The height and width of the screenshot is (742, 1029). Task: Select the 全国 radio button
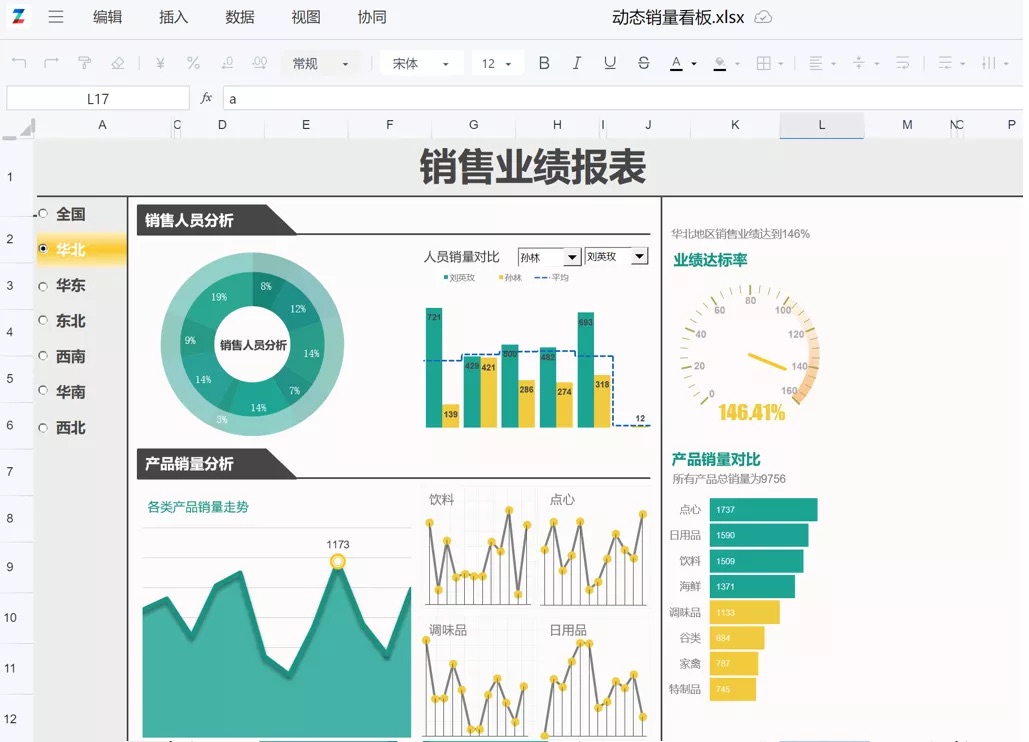pos(43,213)
